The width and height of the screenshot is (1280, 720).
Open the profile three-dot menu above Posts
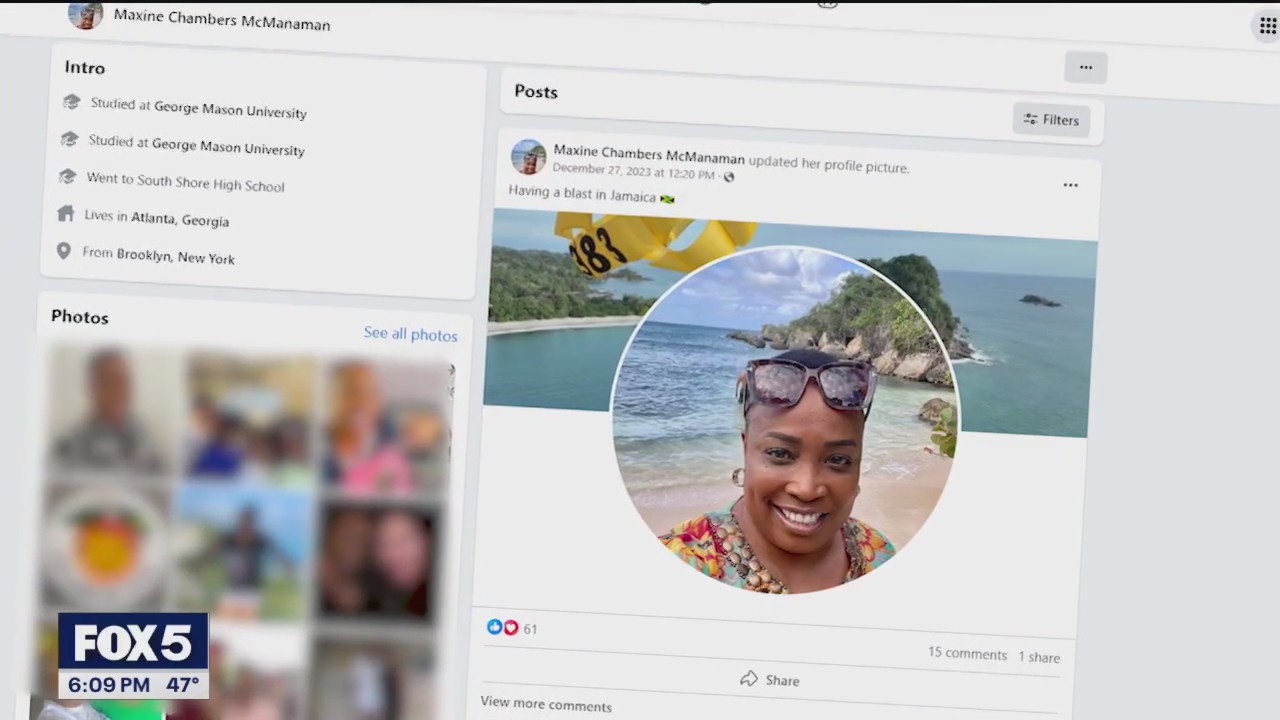pos(1085,68)
